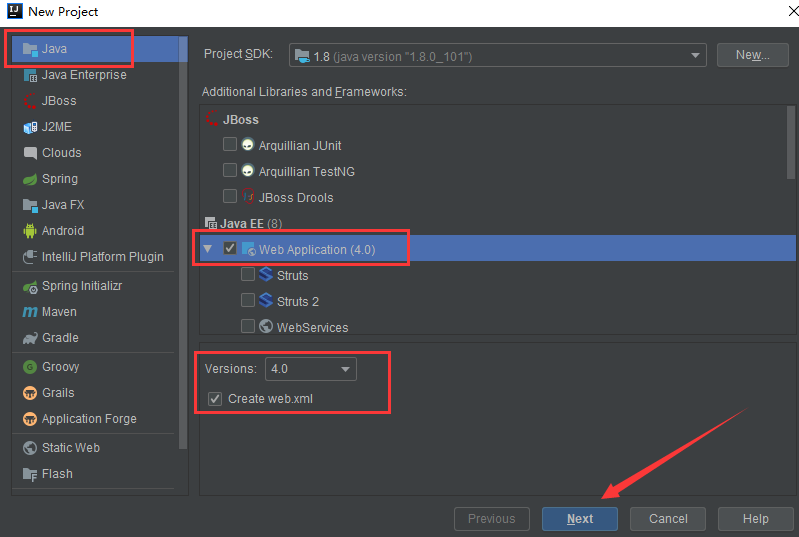Click the Java FX folder icon
This screenshot has height=537, width=799.
coord(30,205)
